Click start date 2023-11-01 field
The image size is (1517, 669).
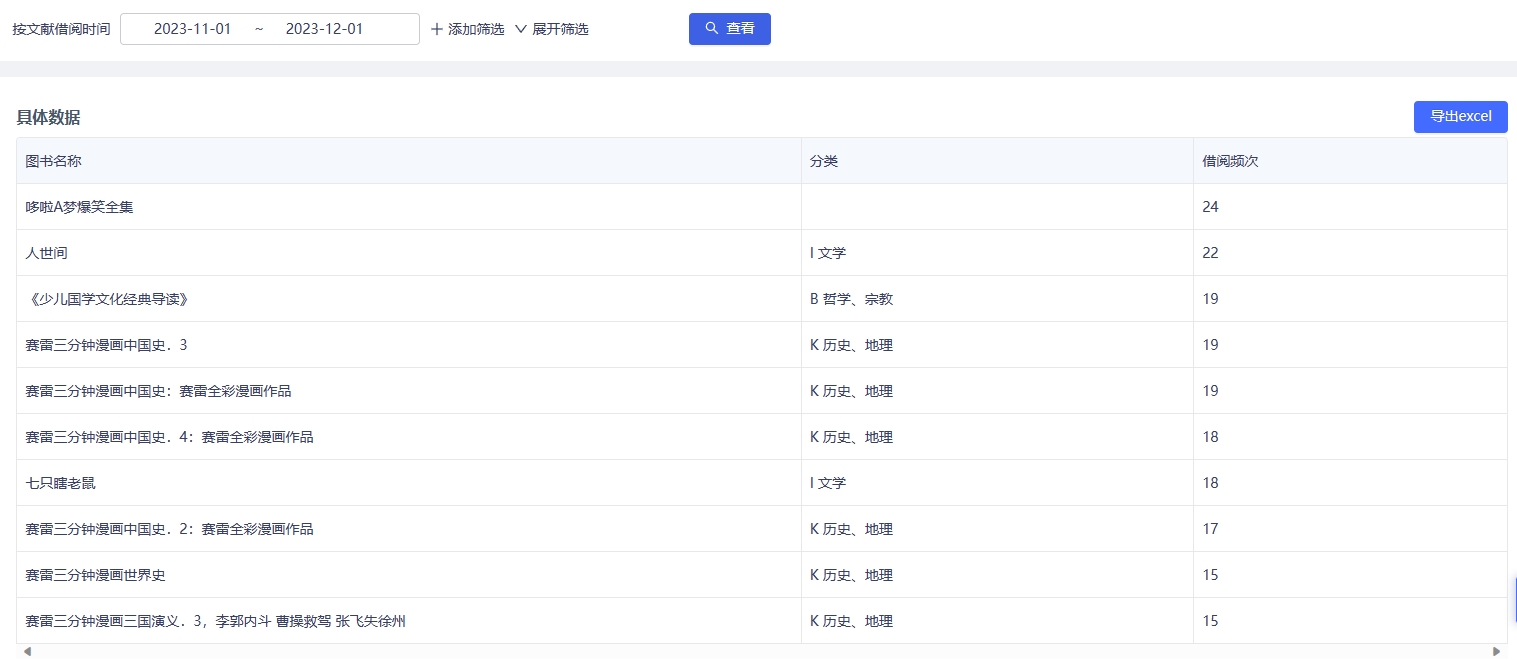coord(192,29)
